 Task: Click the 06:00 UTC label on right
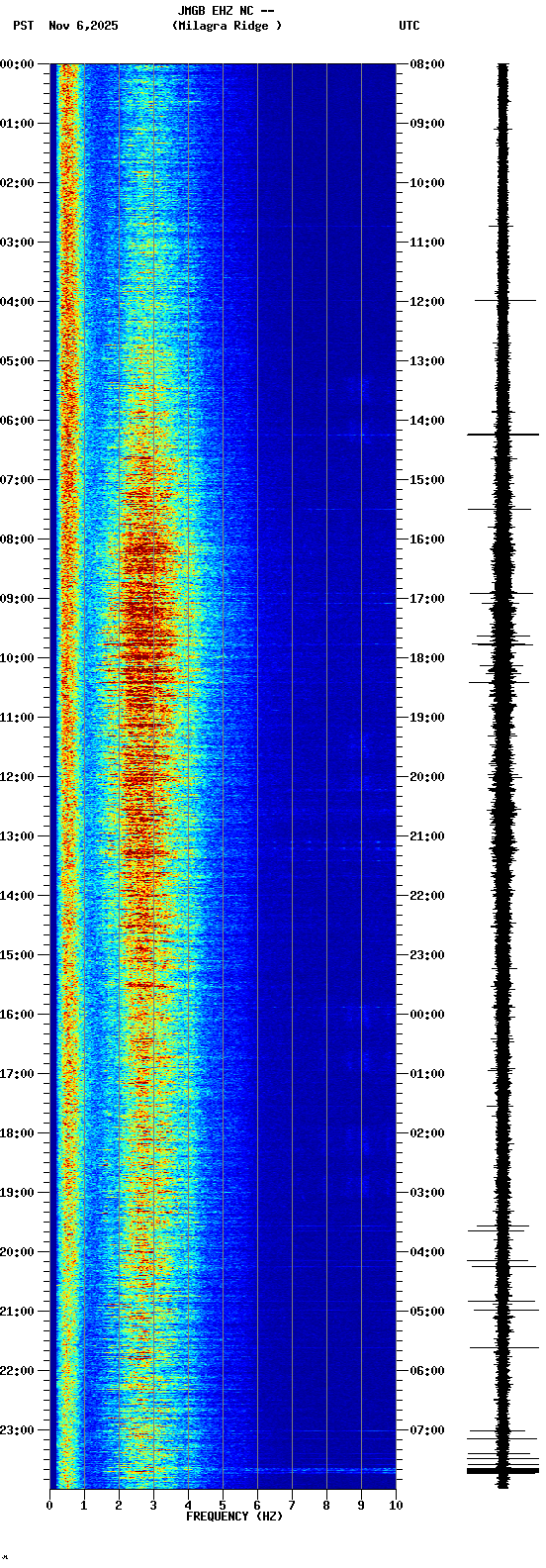click(x=426, y=1371)
